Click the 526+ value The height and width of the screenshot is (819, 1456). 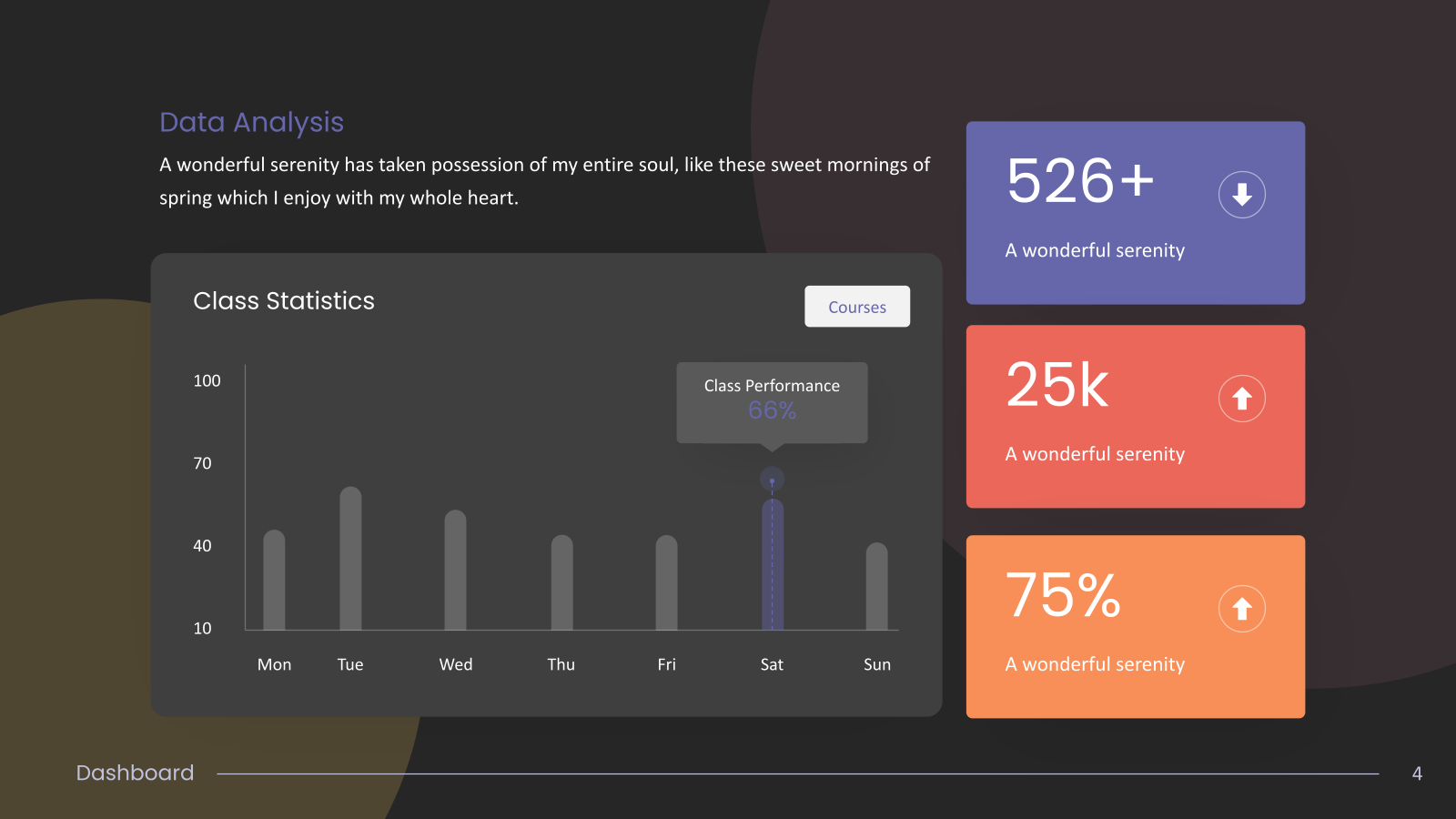point(1080,180)
